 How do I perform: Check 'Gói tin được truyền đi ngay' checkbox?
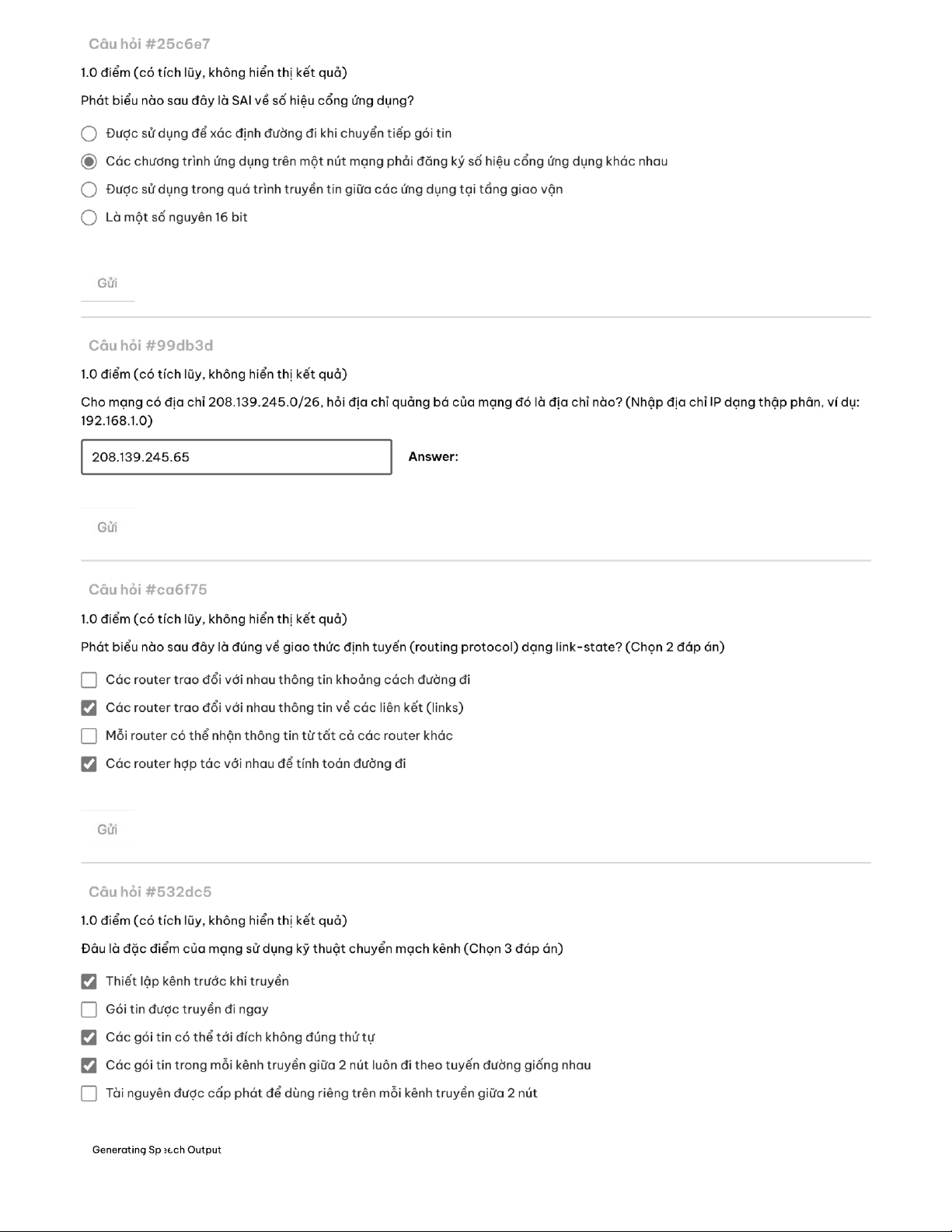click(x=89, y=1010)
